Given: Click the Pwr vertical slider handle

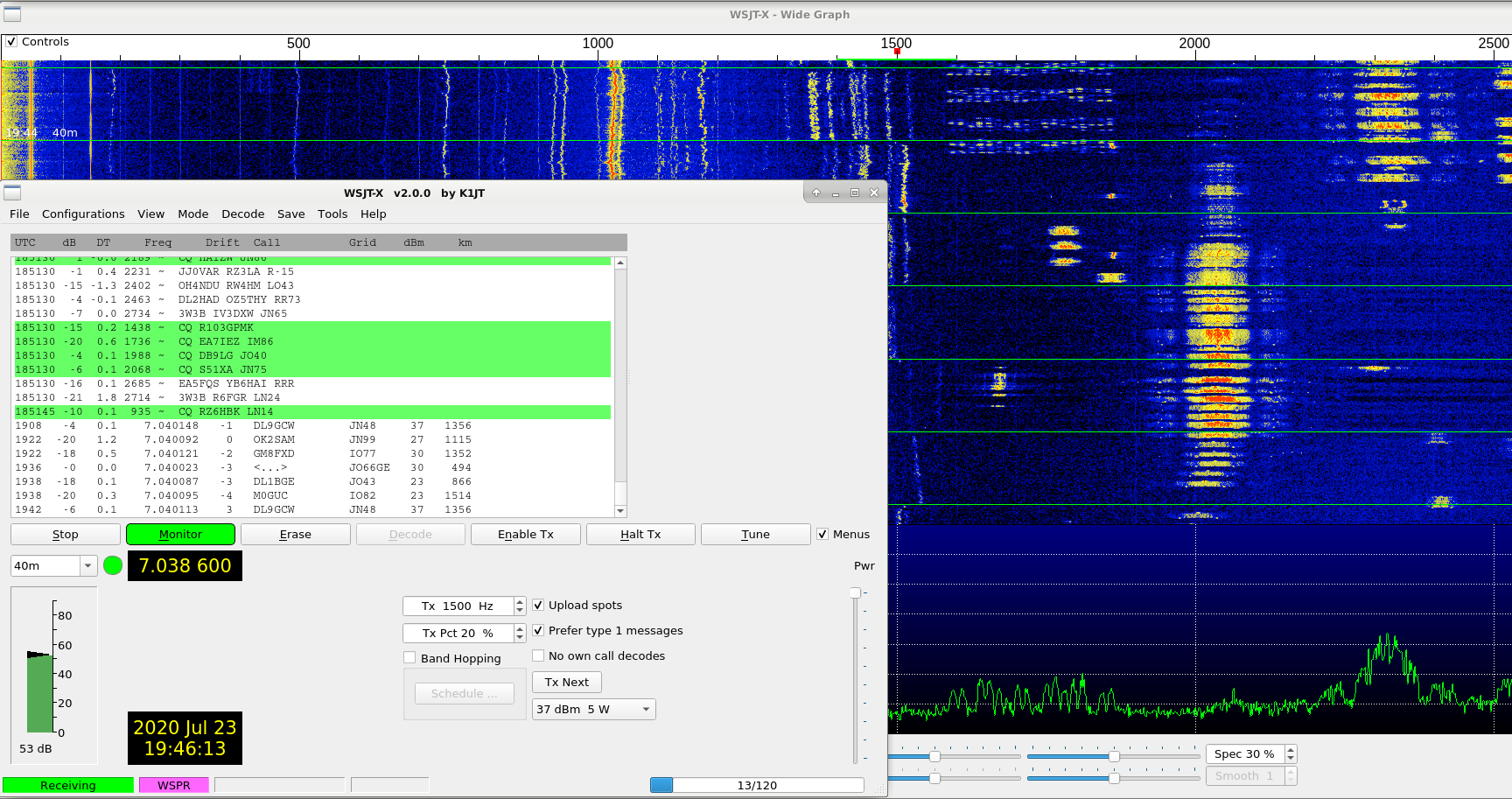Looking at the screenshot, I should point(855,592).
